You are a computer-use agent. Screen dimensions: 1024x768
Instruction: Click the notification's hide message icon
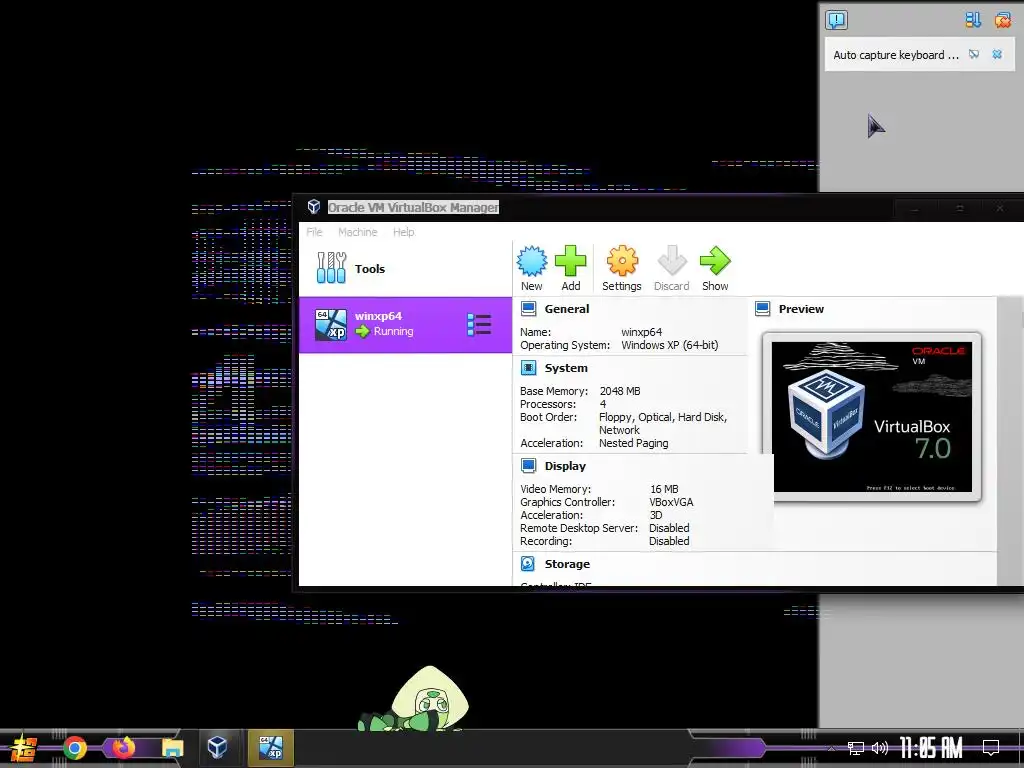tap(974, 54)
